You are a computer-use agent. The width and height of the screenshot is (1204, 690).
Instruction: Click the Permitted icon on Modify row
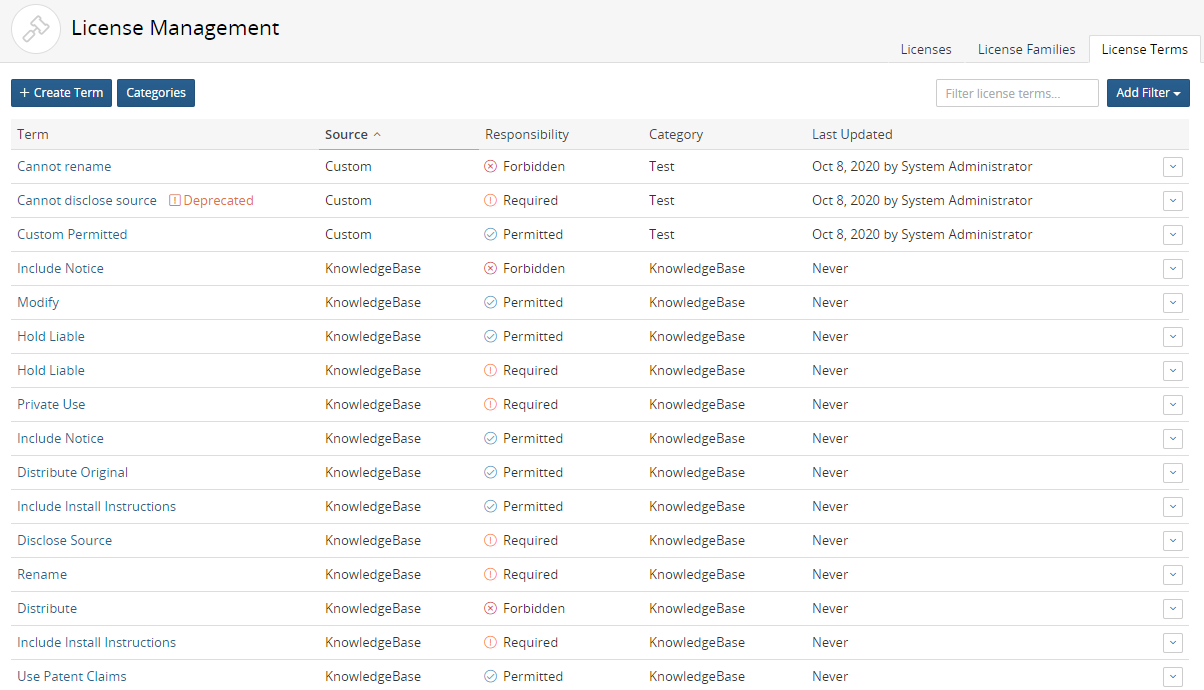490,302
